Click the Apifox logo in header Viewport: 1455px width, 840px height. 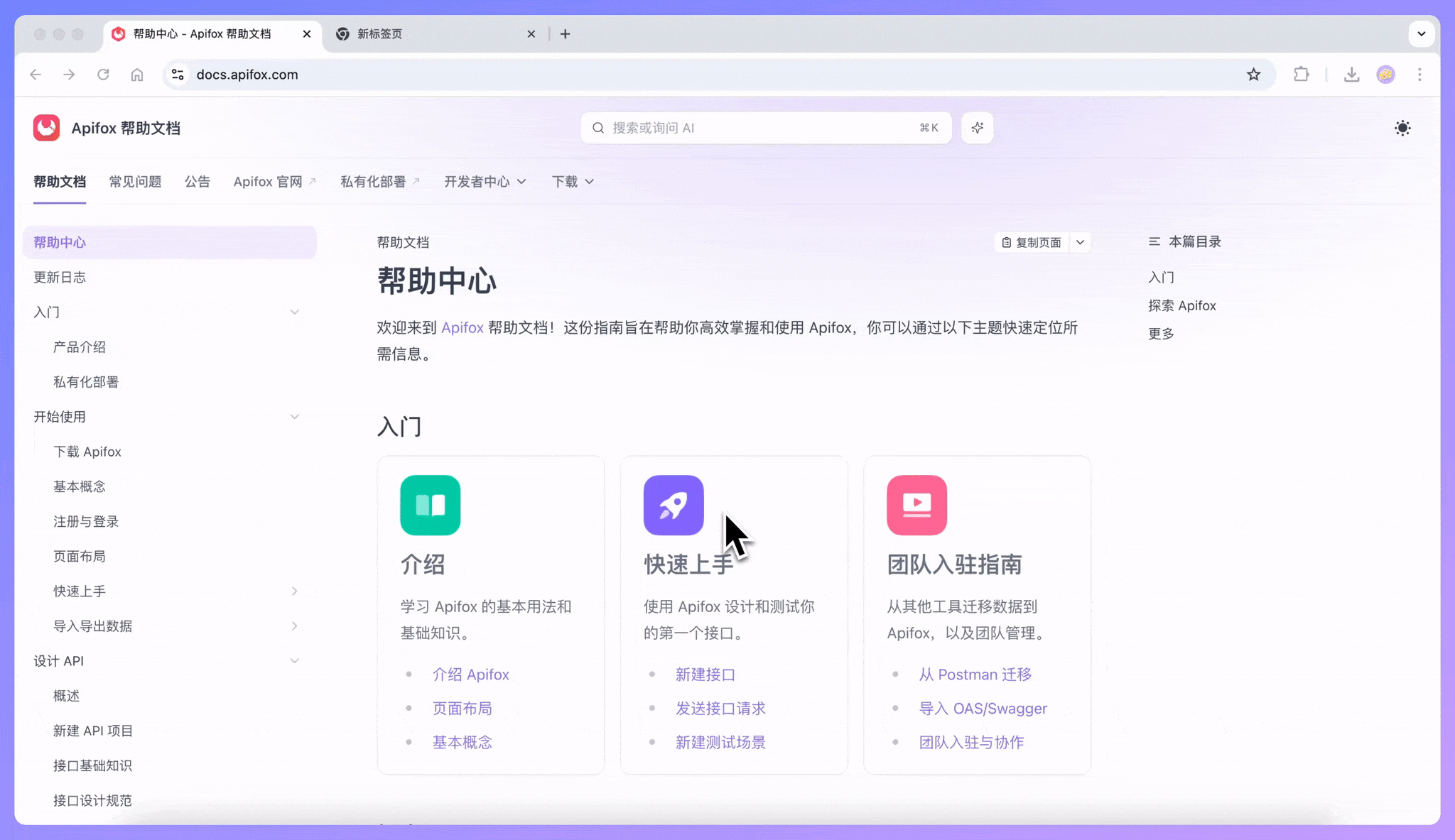click(x=47, y=128)
